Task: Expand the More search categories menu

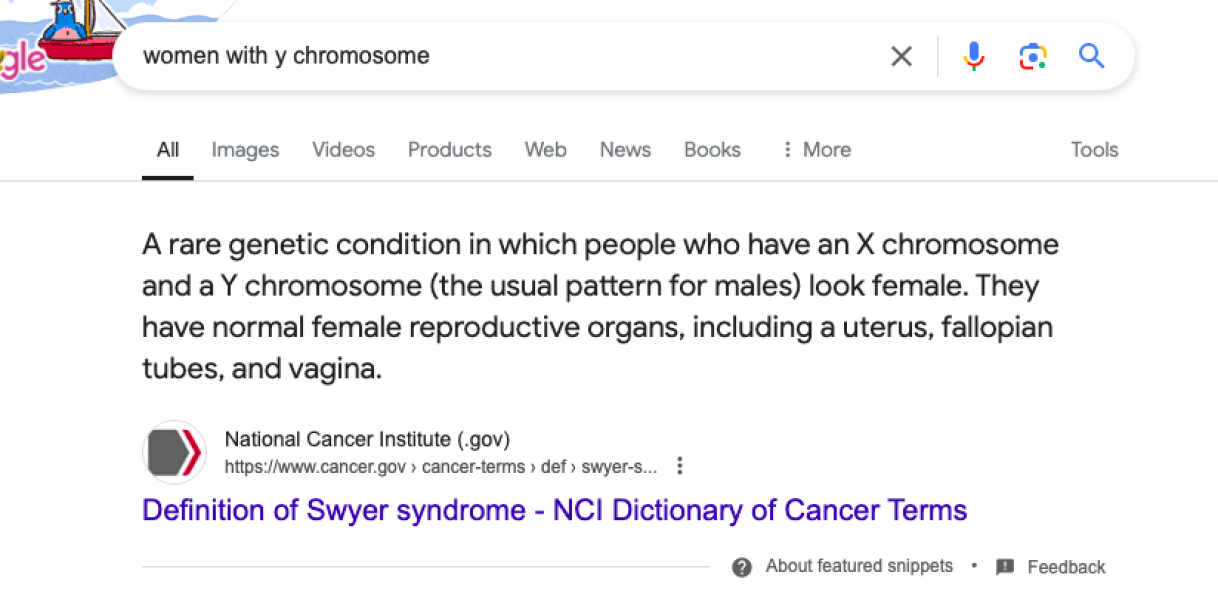Action: (816, 149)
